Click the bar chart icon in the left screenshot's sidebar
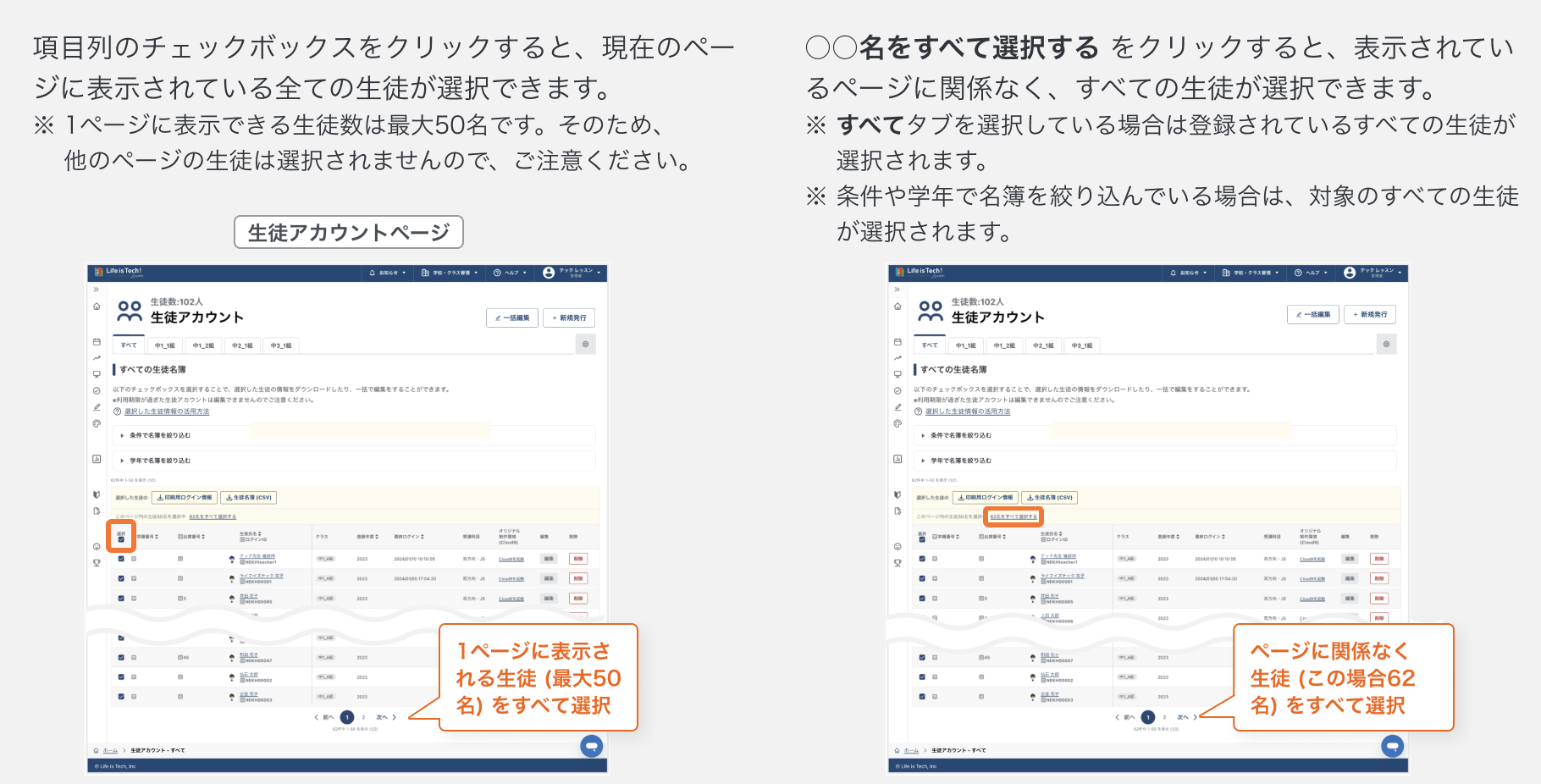This screenshot has height=784, width=1541. pos(97,459)
